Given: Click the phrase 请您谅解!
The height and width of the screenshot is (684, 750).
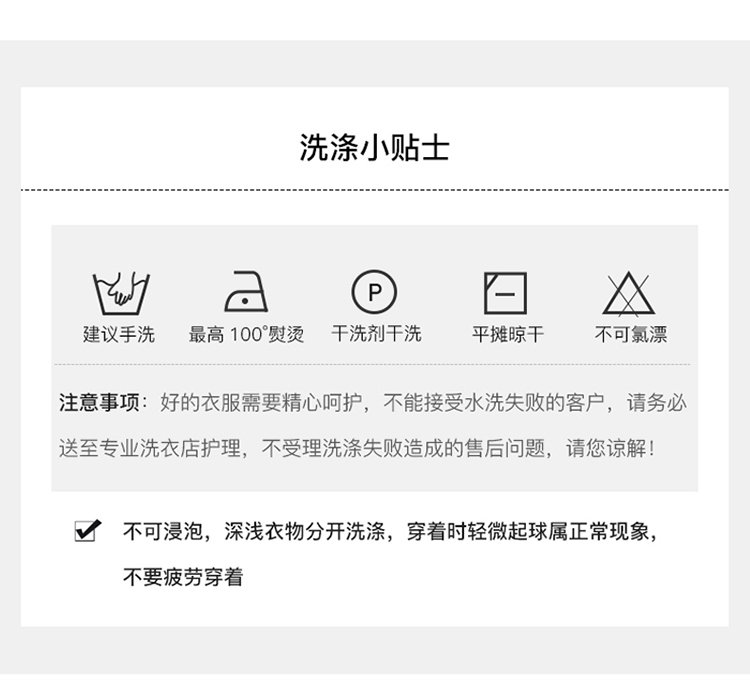Looking at the screenshot, I should click(x=610, y=448).
